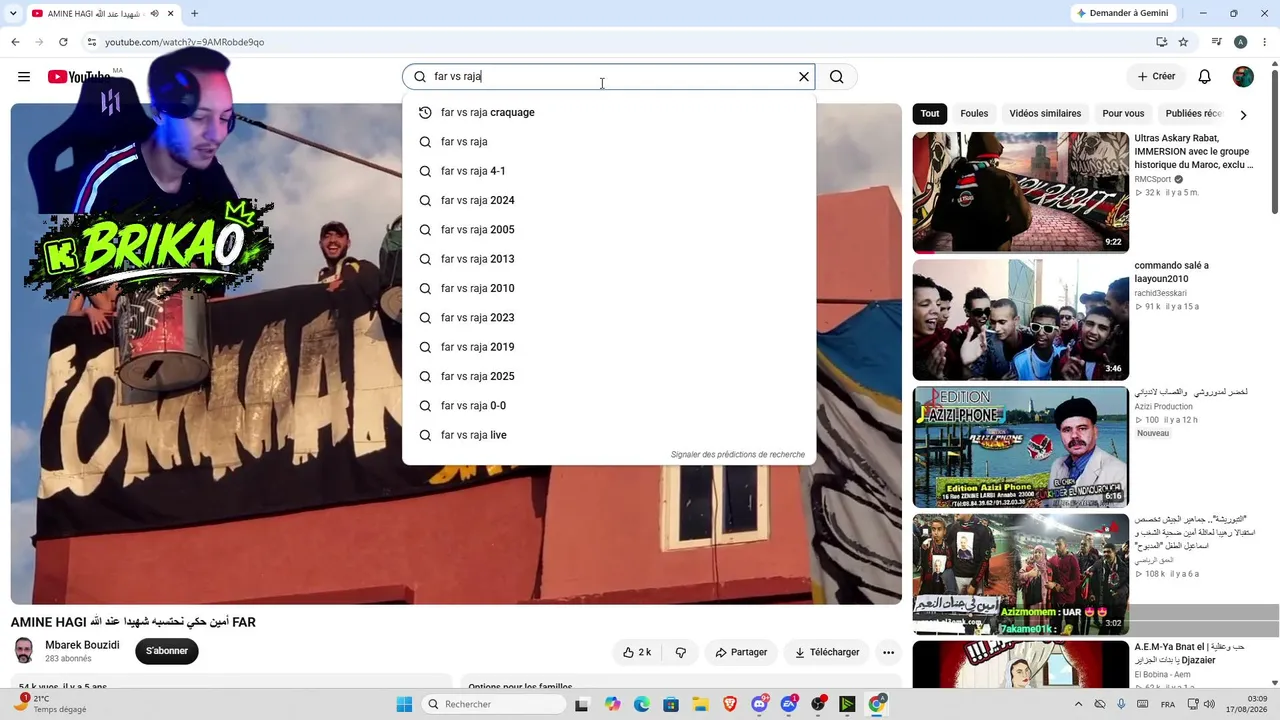Click the Partager share button
1280x720 pixels.
(741, 652)
